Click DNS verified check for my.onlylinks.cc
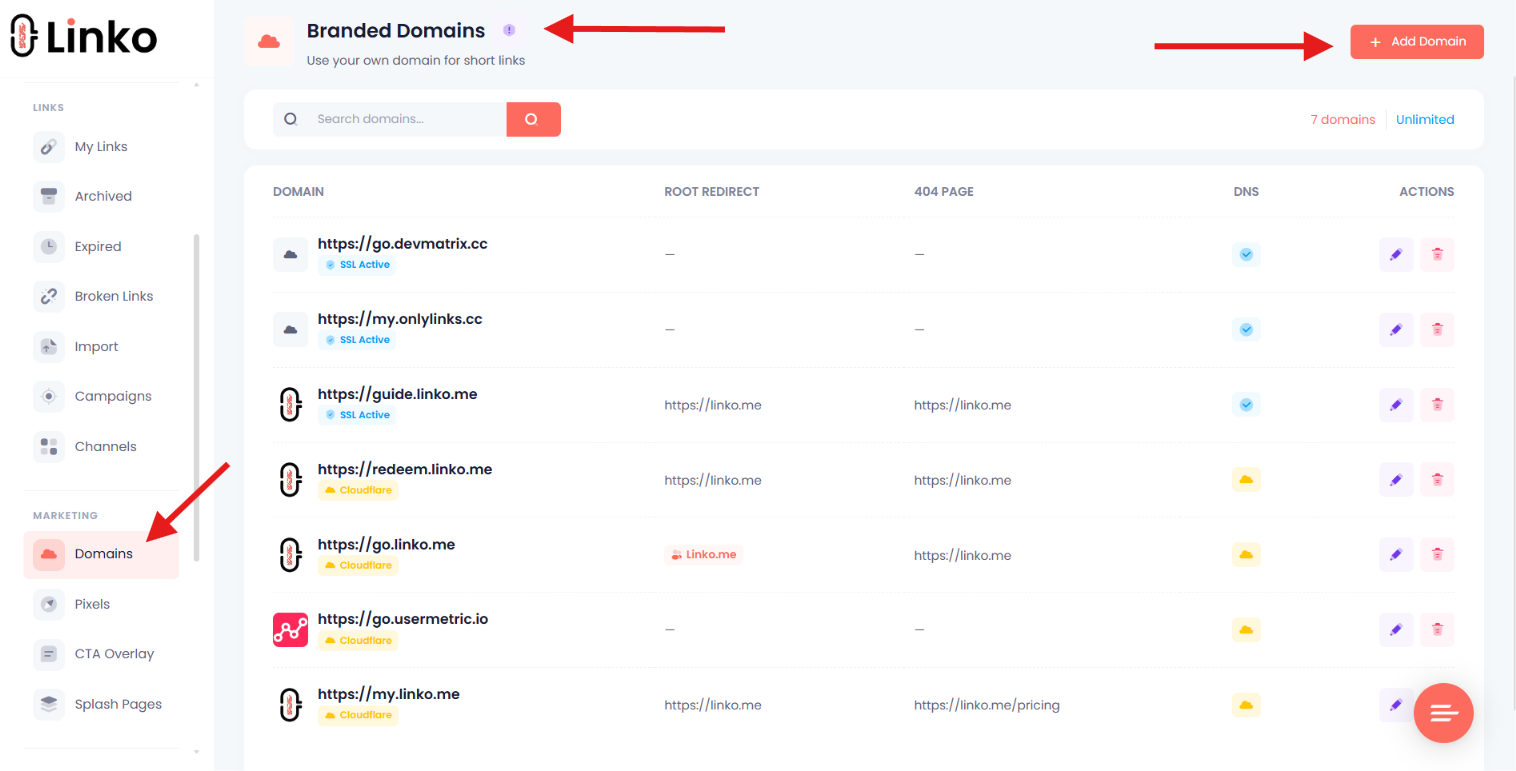Viewport: 1516px width, 771px height. 1246,330
